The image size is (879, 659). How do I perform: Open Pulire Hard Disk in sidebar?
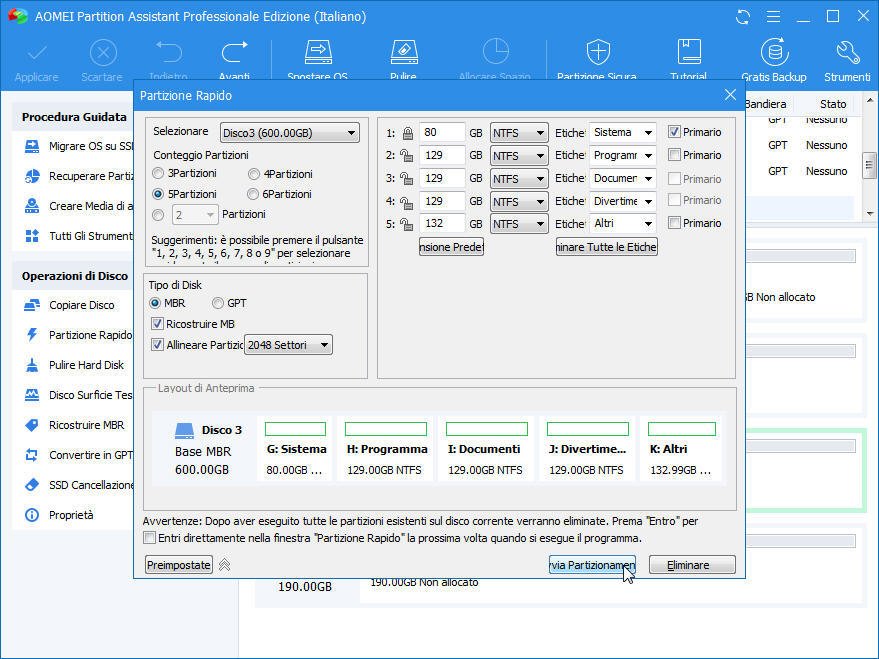point(86,365)
